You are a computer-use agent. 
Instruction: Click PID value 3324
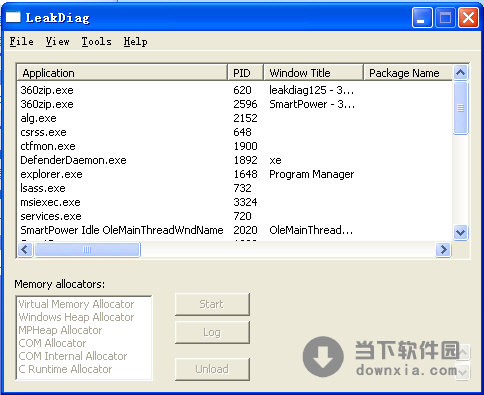click(245, 202)
